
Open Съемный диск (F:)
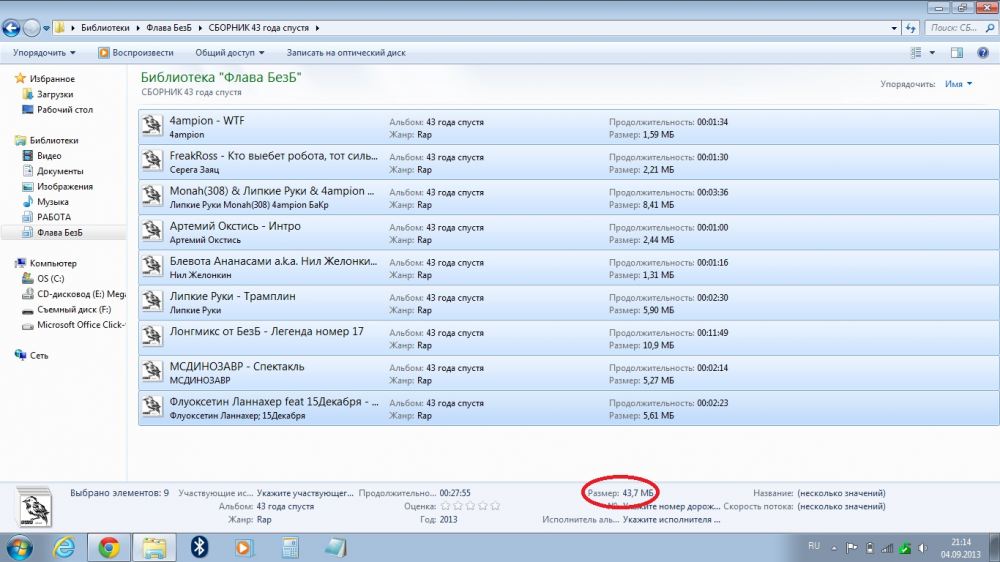click(x=66, y=309)
